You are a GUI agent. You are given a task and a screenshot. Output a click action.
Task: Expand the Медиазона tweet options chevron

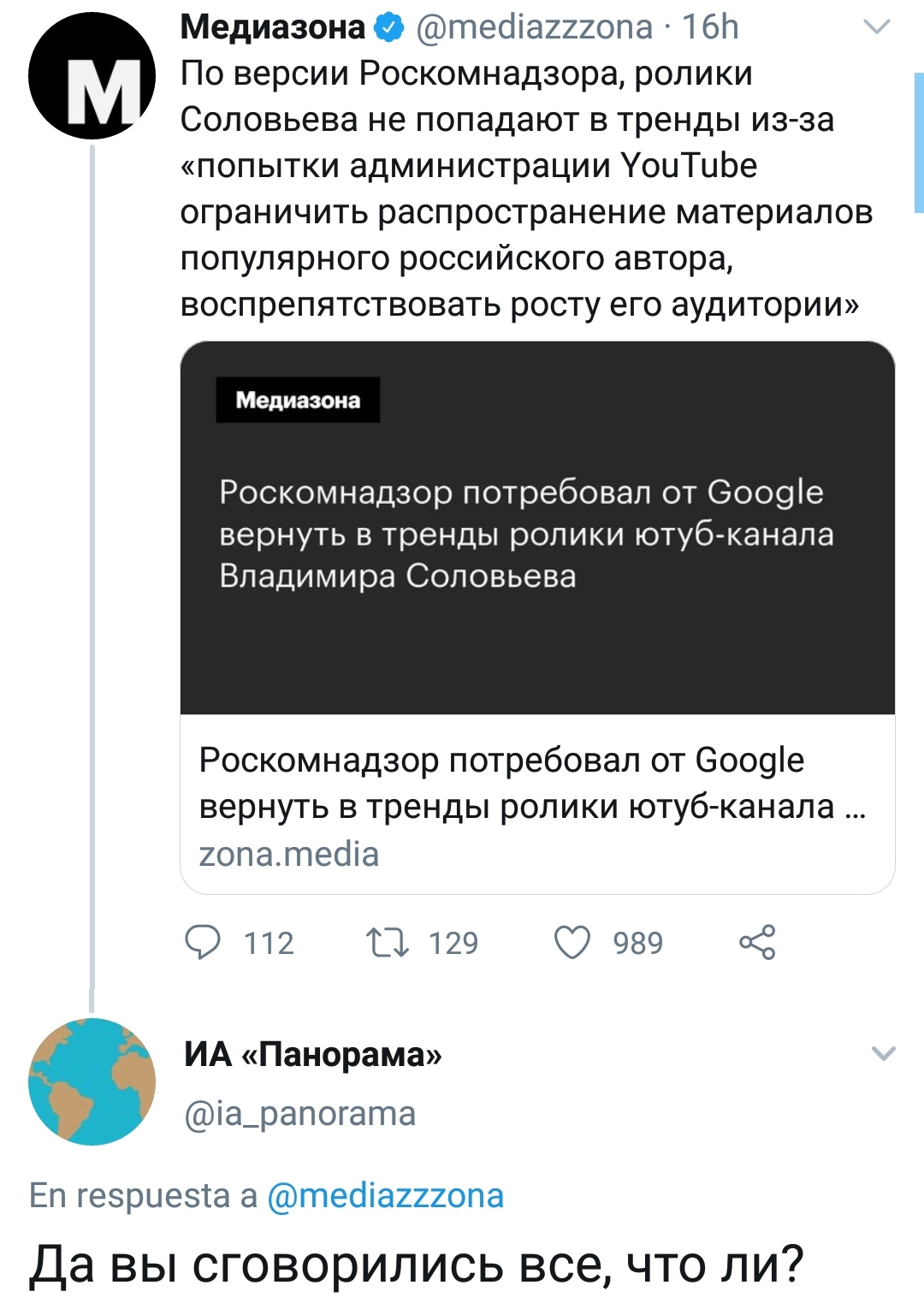click(x=877, y=27)
